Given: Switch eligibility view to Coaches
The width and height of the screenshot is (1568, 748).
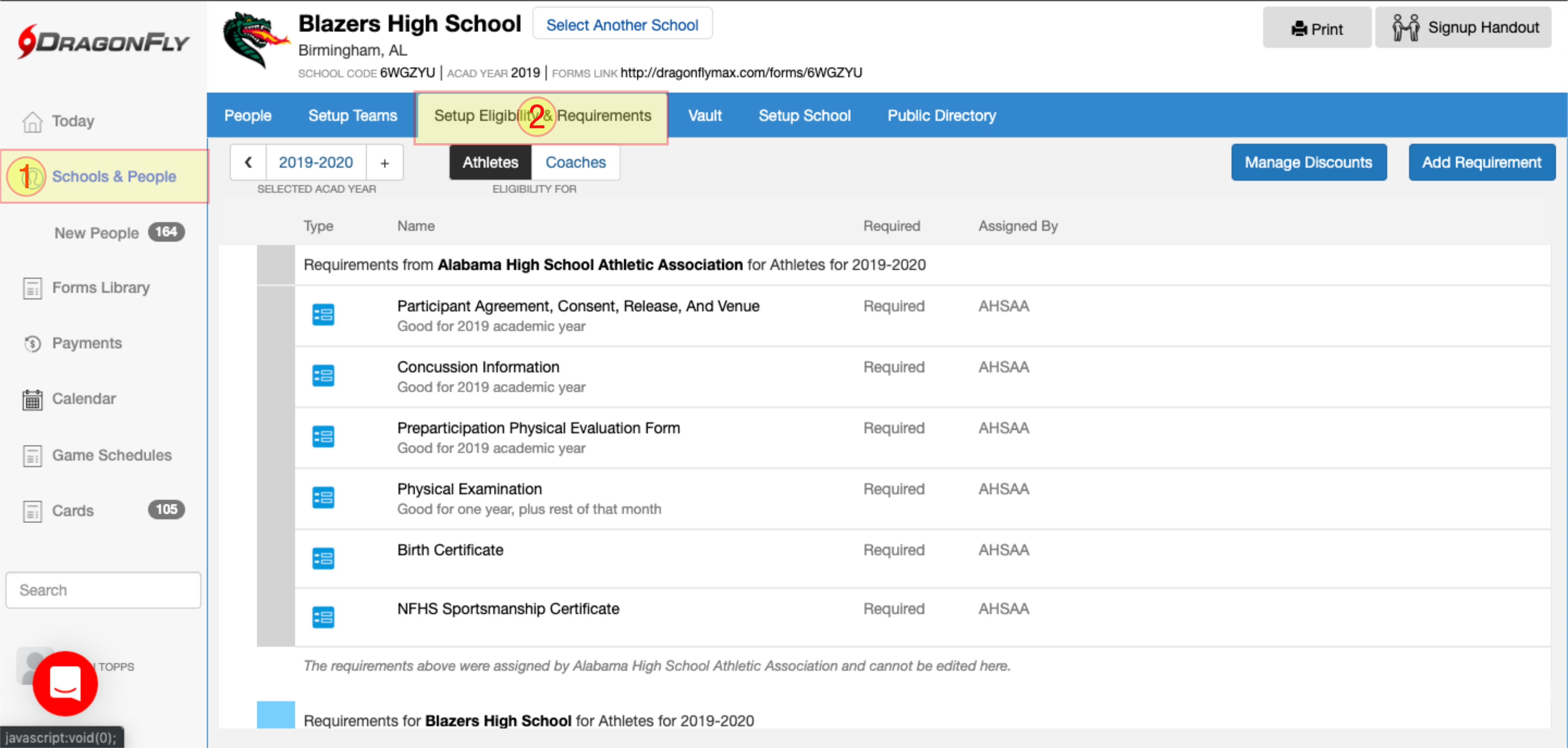Looking at the screenshot, I should (574, 162).
